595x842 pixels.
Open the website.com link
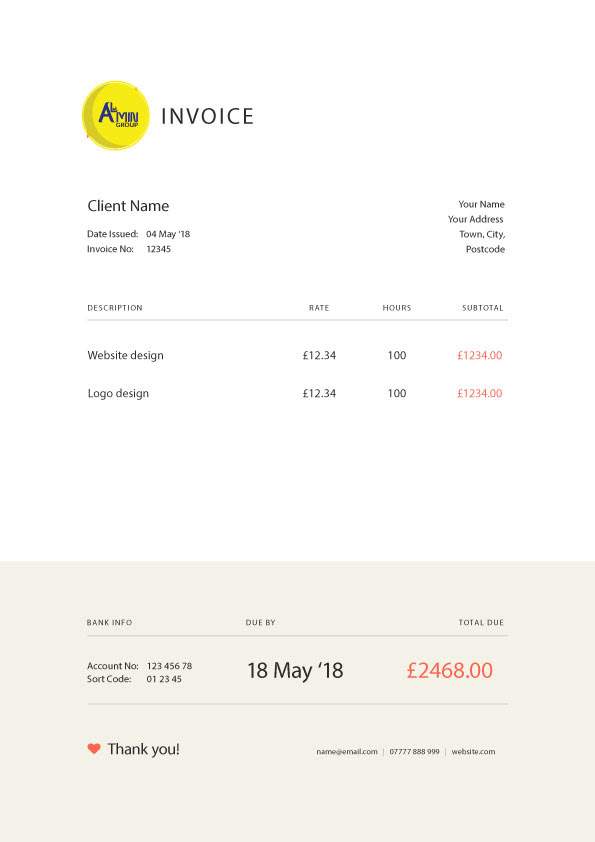click(473, 752)
